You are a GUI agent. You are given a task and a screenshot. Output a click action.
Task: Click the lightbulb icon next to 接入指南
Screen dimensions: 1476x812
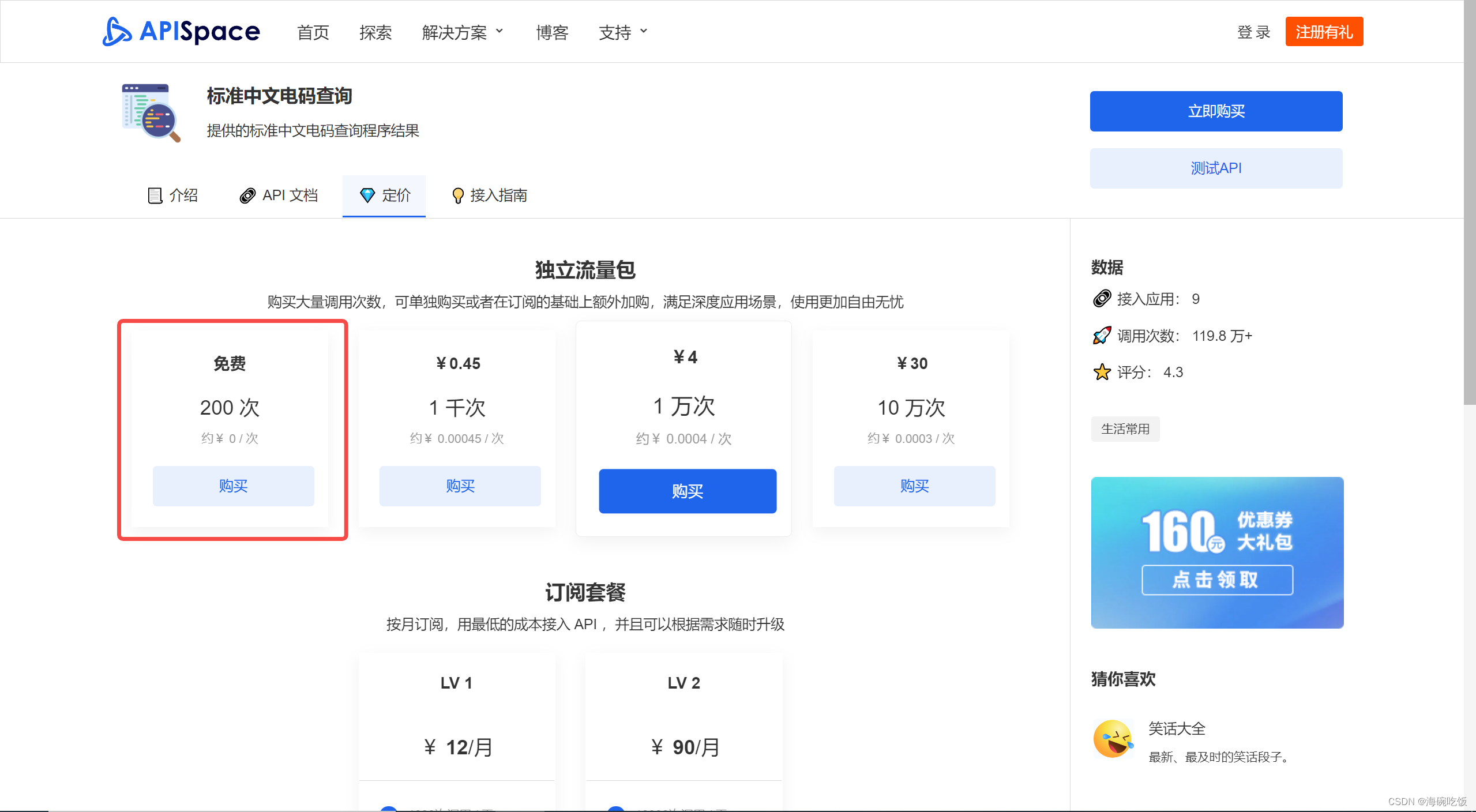tap(457, 195)
